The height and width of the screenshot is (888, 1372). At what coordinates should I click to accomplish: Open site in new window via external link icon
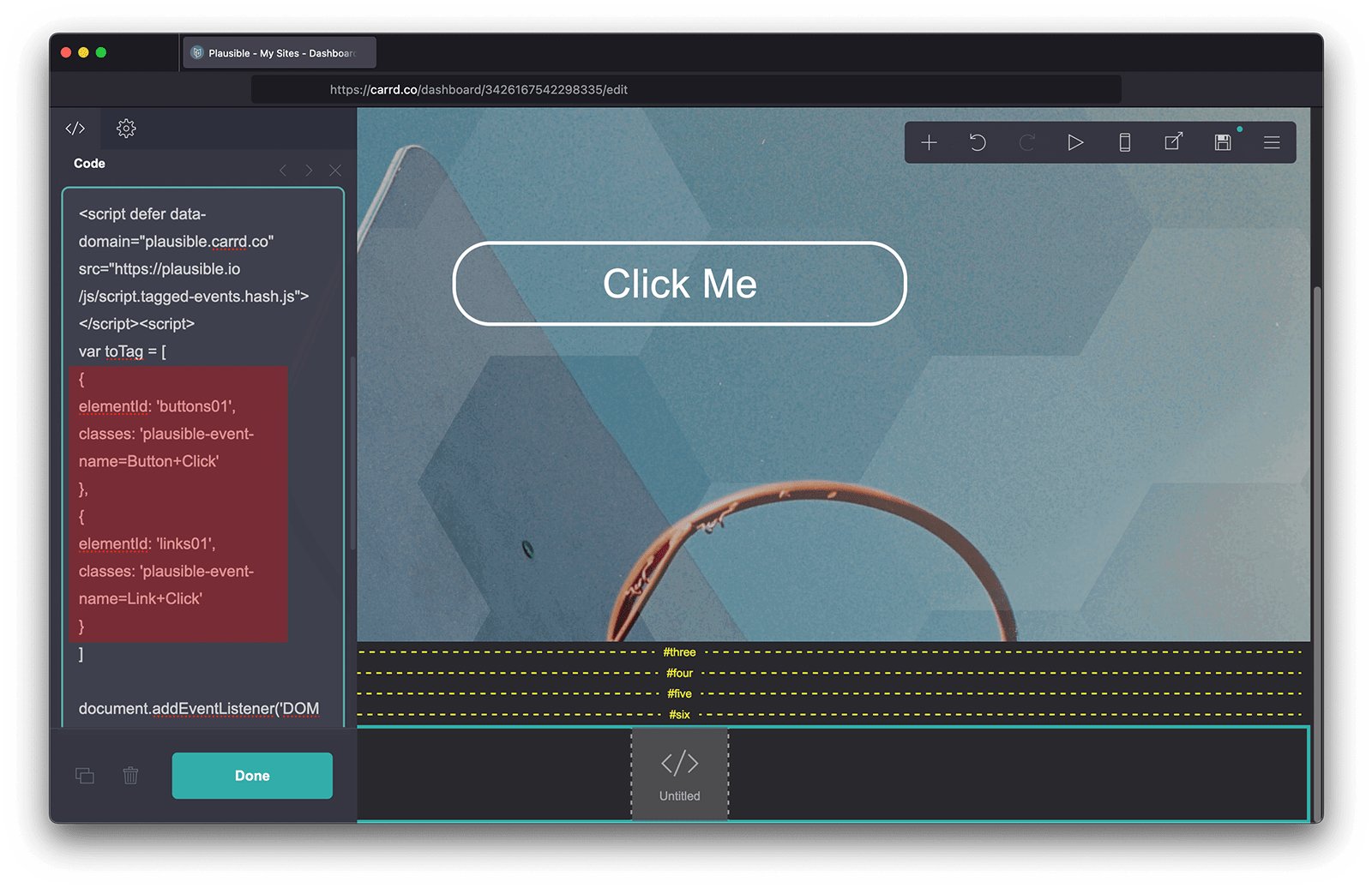pos(1174,142)
